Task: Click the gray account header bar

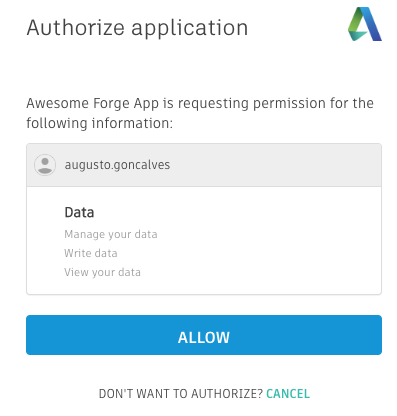Action: pos(204,165)
